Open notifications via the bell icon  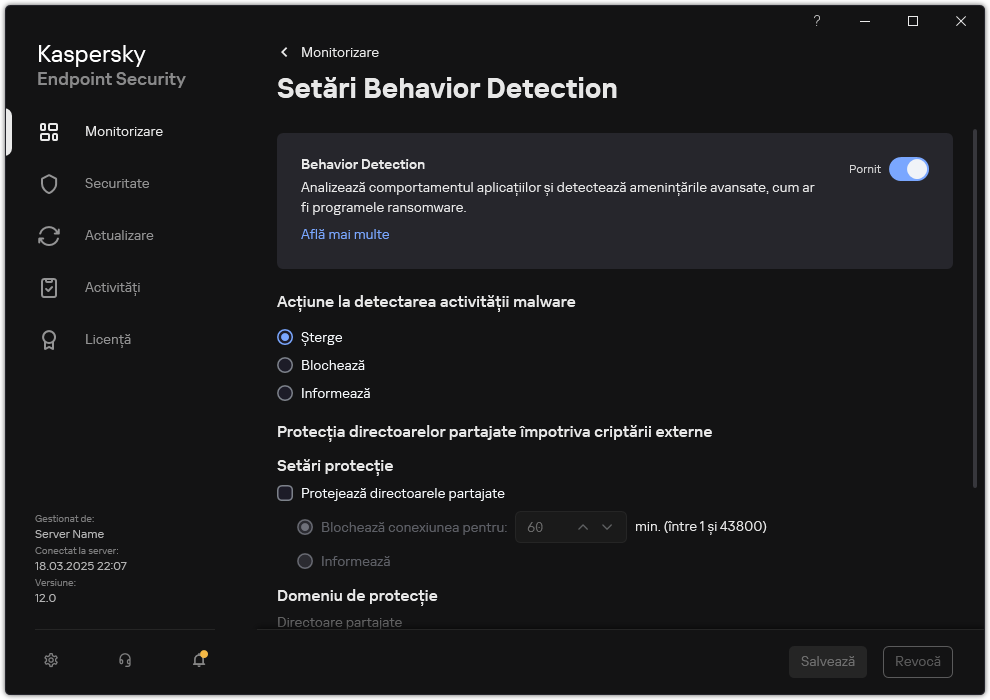pos(198,661)
